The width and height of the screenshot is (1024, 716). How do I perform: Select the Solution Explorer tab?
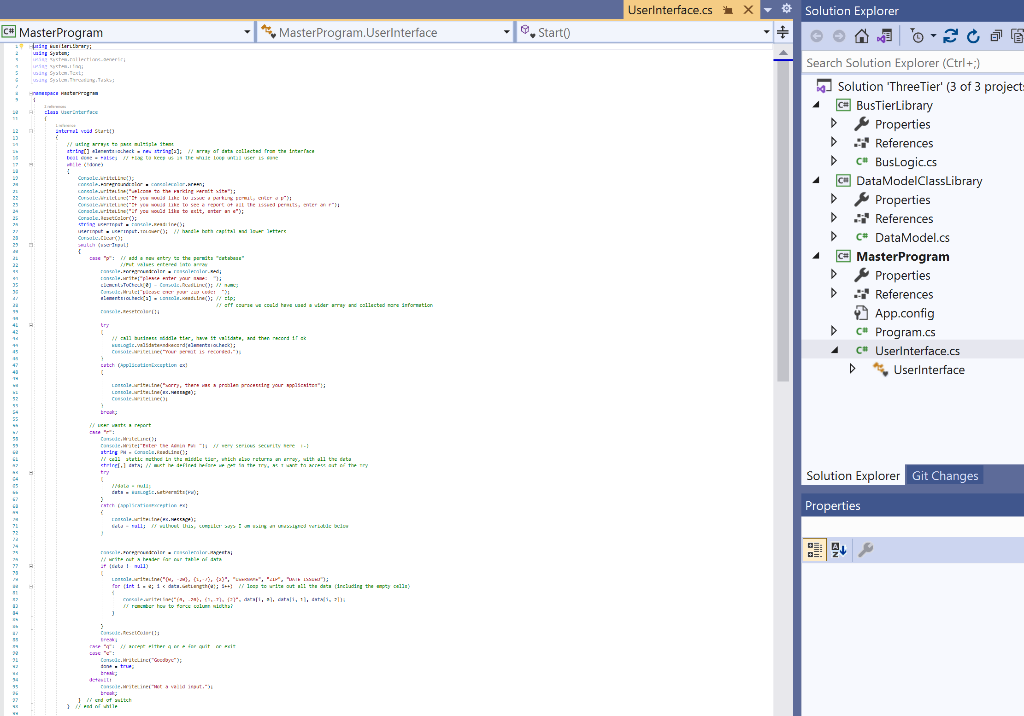click(x=852, y=475)
